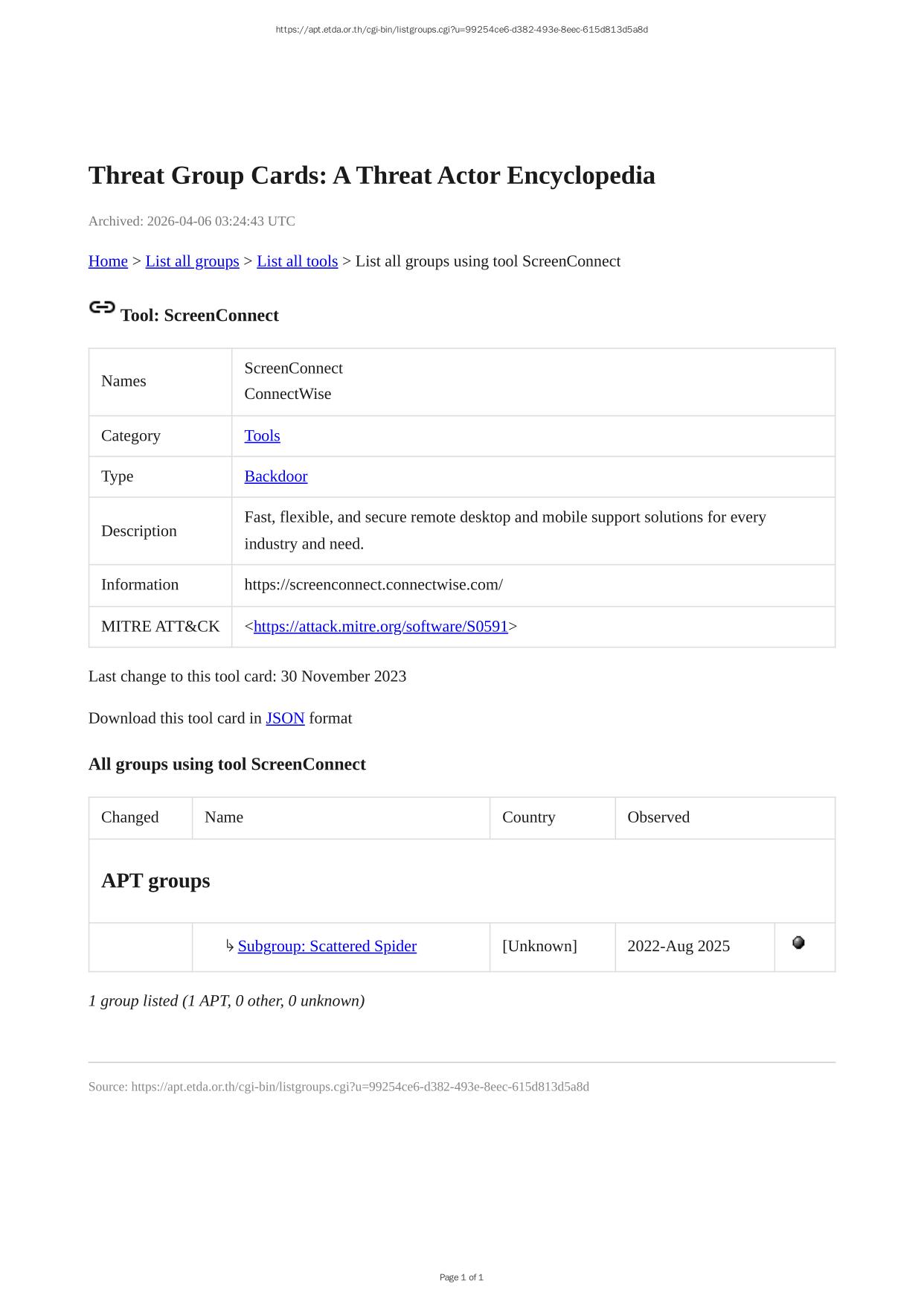
Task: Follow the Backdoor type link
Action: click(x=275, y=477)
